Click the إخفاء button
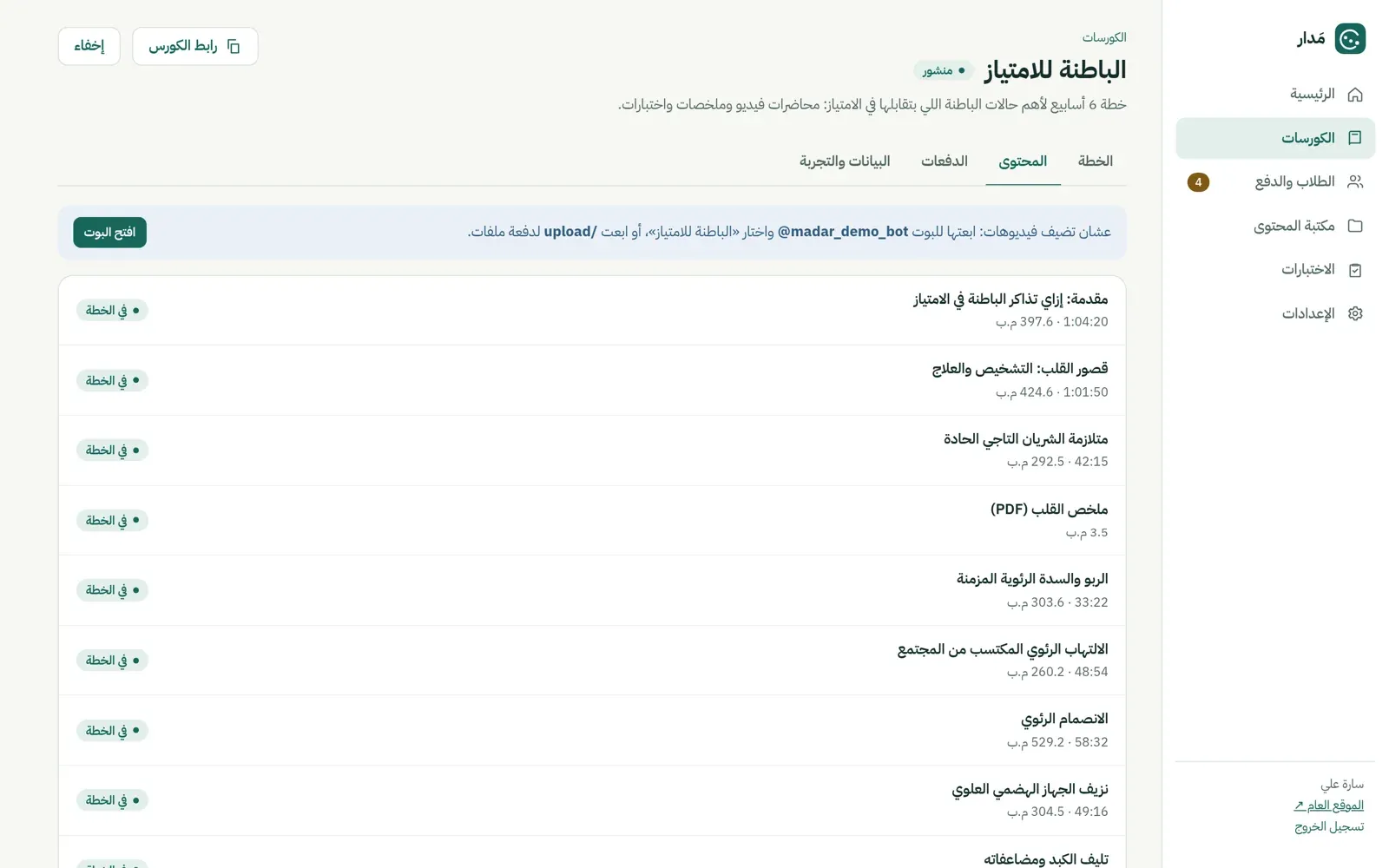The image size is (1389, 868). point(89,46)
